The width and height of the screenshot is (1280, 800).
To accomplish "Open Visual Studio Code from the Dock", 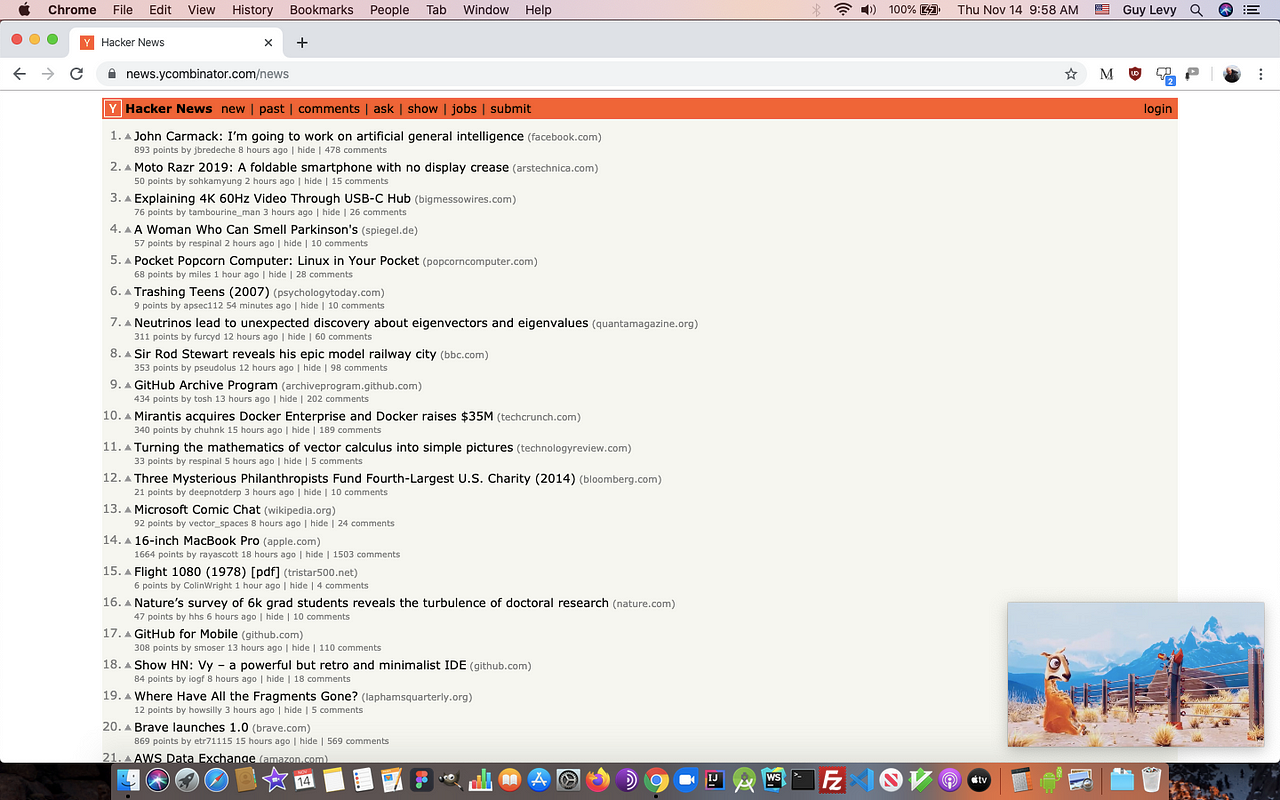I will coord(862,779).
